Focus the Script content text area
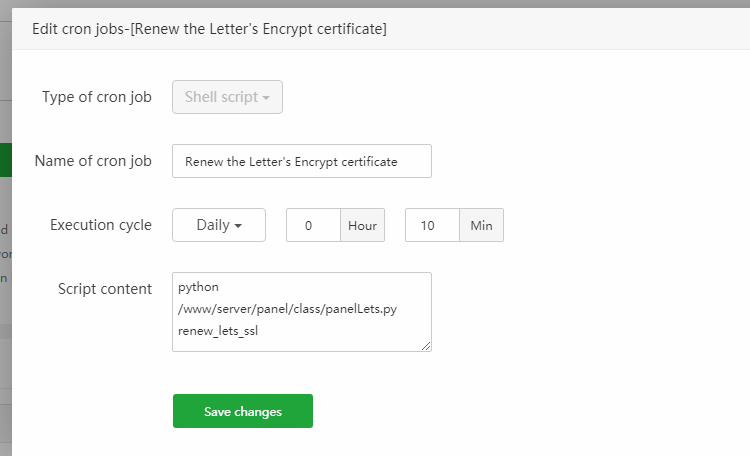This screenshot has height=456, width=750. click(301, 311)
